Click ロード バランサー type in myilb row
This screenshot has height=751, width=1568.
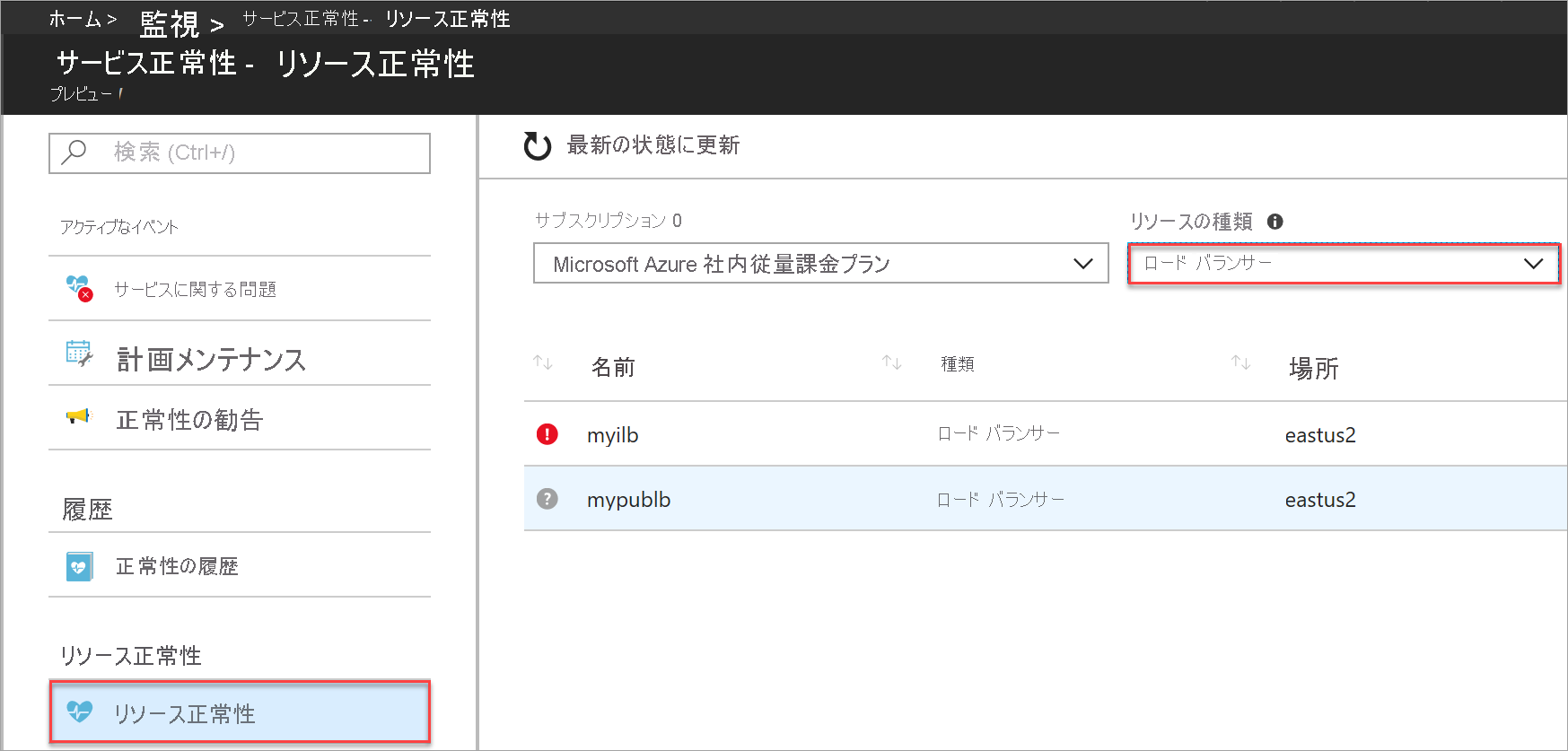pos(999,433)
